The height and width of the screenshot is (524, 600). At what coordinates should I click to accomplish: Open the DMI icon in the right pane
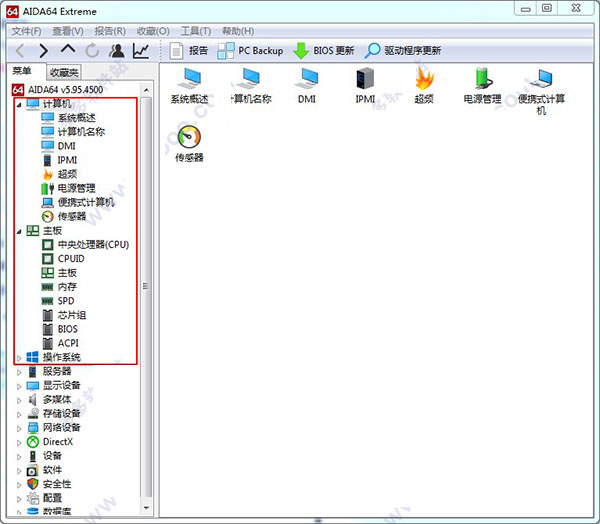click(x=307, y=86)
